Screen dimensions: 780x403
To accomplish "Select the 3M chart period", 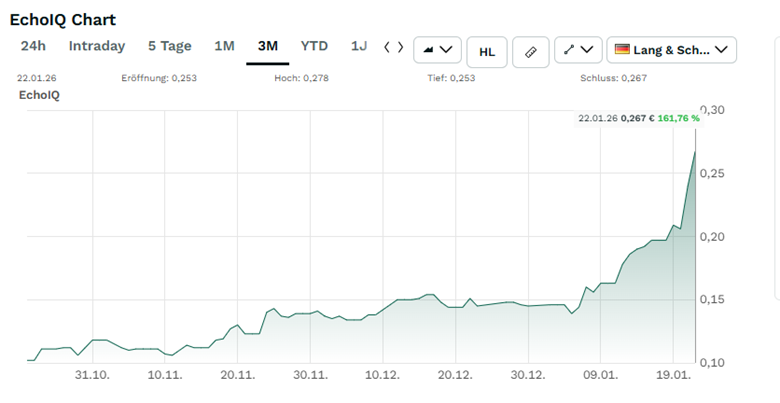I will pos(267,46).
